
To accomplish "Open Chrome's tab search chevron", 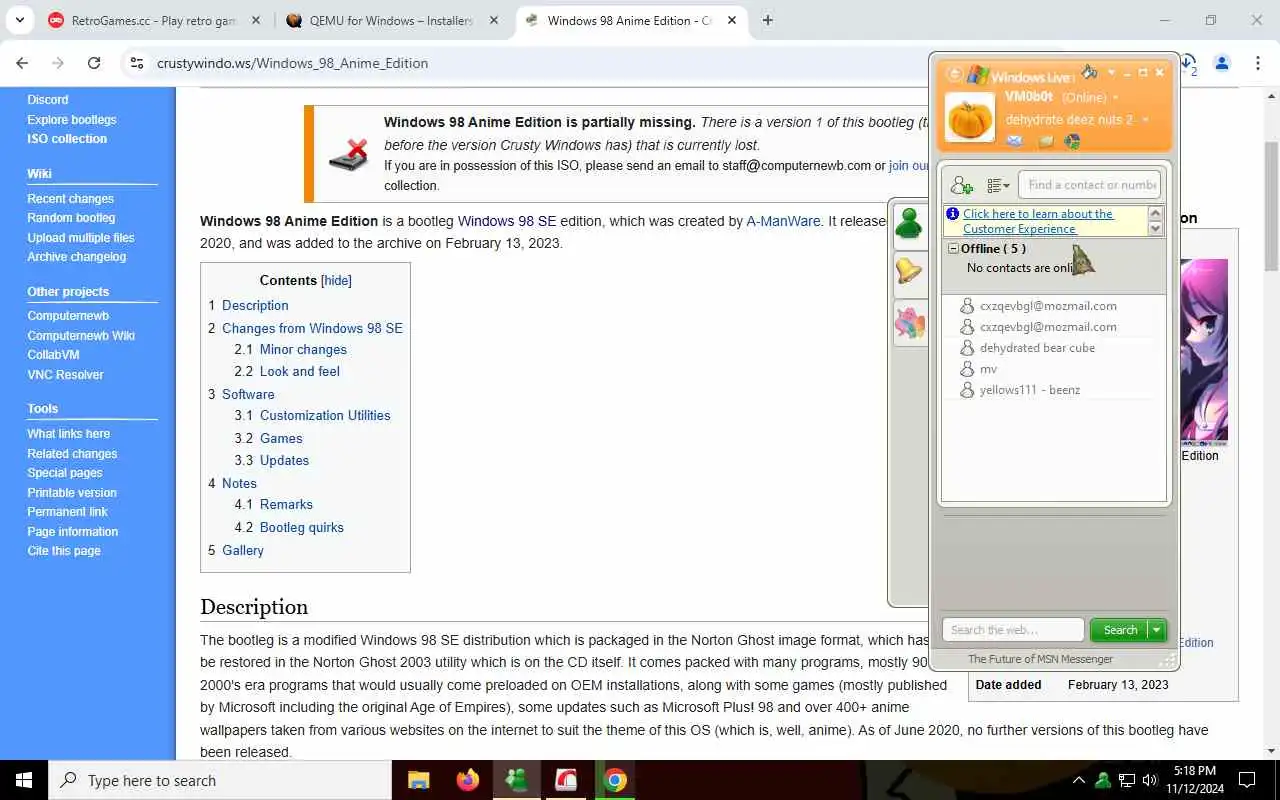I will 20,20.
